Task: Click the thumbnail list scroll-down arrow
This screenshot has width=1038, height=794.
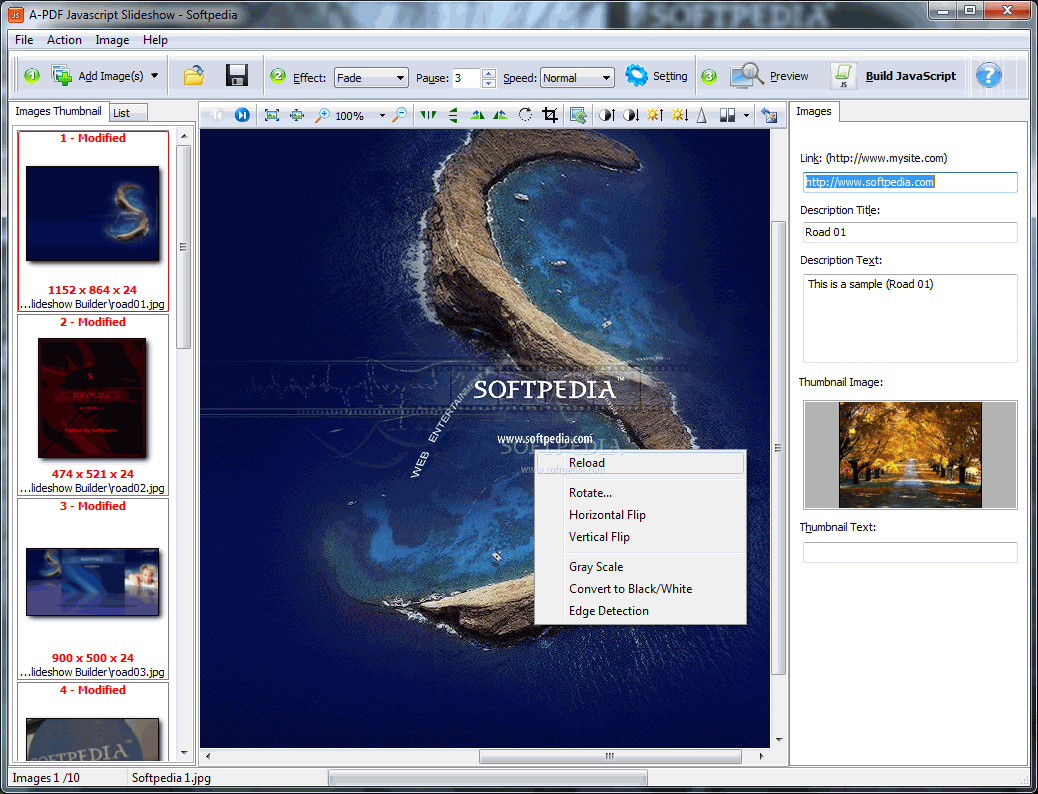Action: [x=184, y=753]
